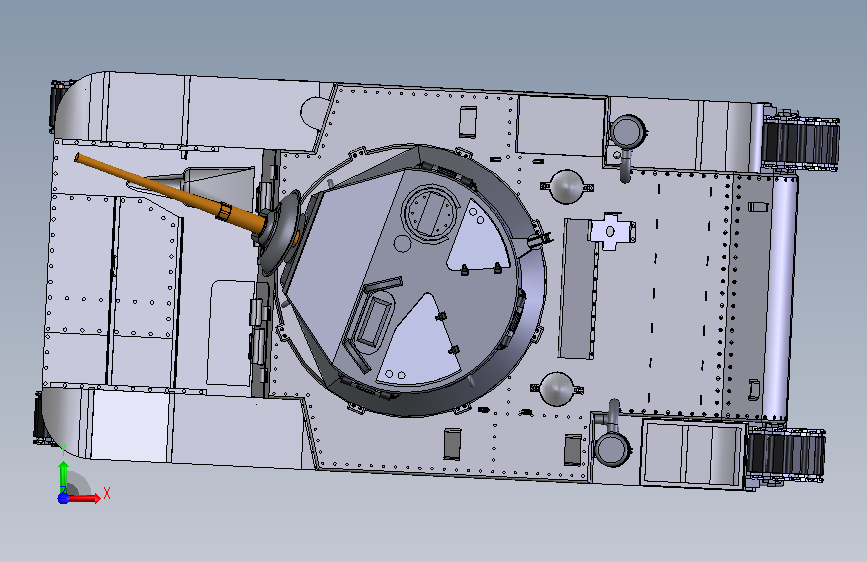Select the round commander hatch on turret roof
This screenshot has height=562, width=867.
tap(430, 213)
